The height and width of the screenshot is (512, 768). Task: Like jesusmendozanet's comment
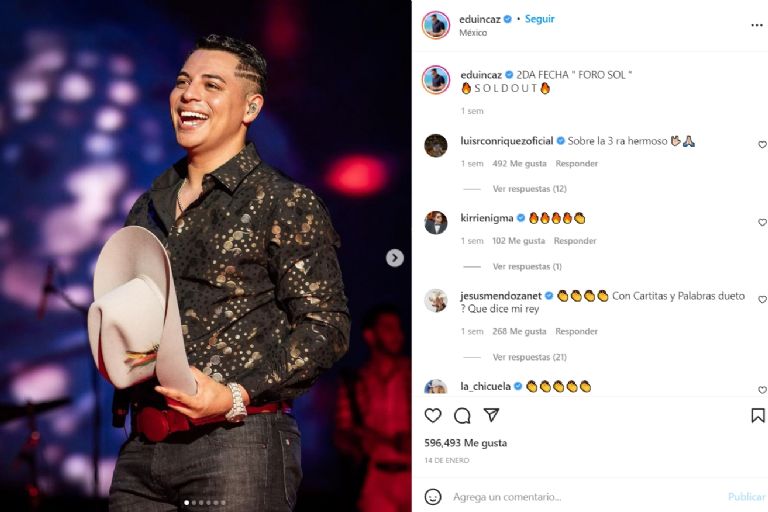[762, 299]
